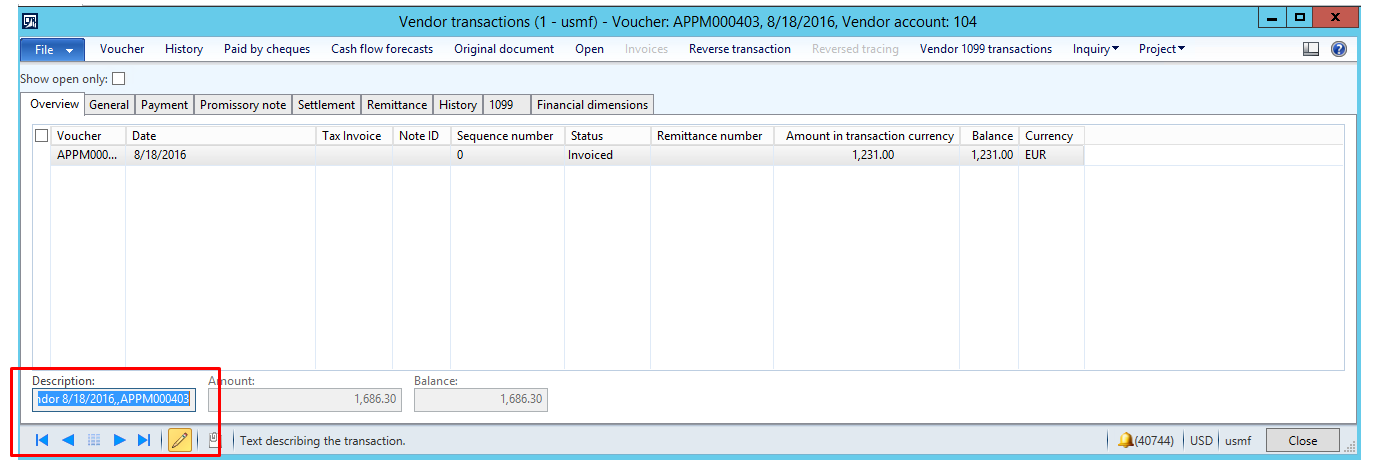Image resolution: width=1380 pixels, height=466 pixels.
Task: Toggle the pencil edit mode icon
Action: tap(180, 440)
